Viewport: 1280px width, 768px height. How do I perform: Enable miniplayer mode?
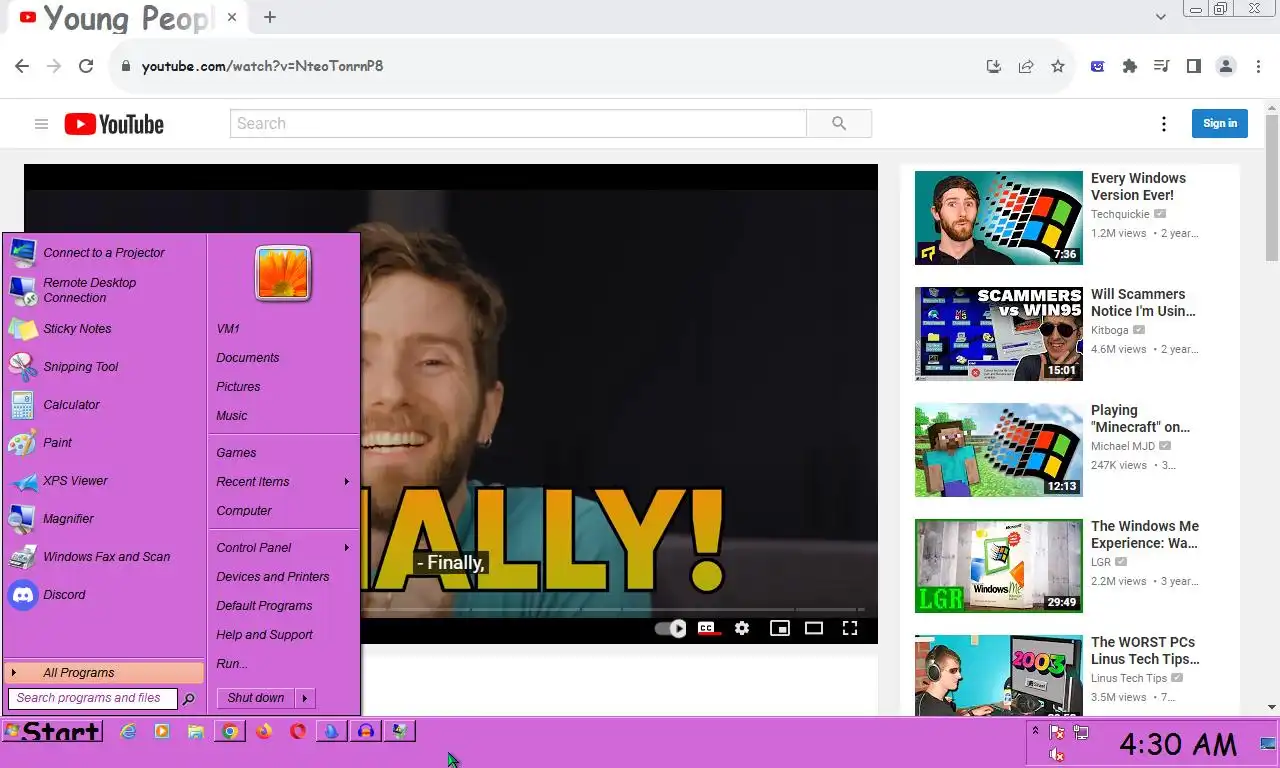pos(780,628)
